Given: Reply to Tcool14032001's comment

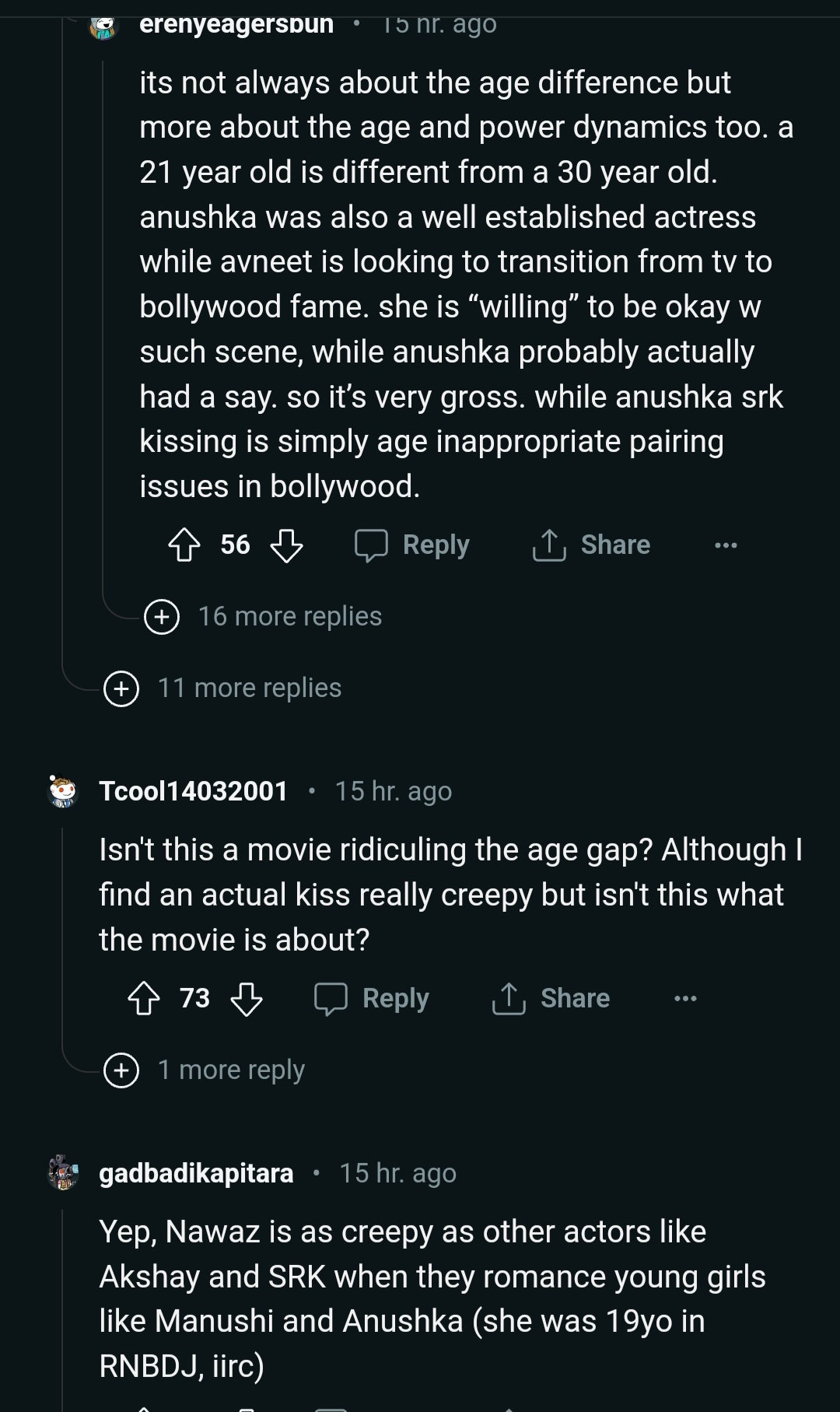Looking at the screenshot, I should pos(373,999).
